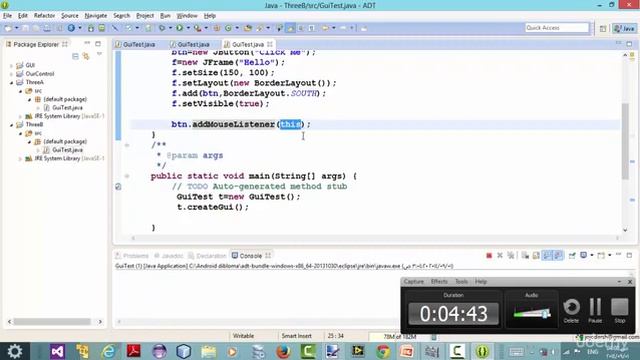The width and height of the screenshot is (640, 360).
Task: Open the New wizard dropdown arrow
Action: coord(17,28)
